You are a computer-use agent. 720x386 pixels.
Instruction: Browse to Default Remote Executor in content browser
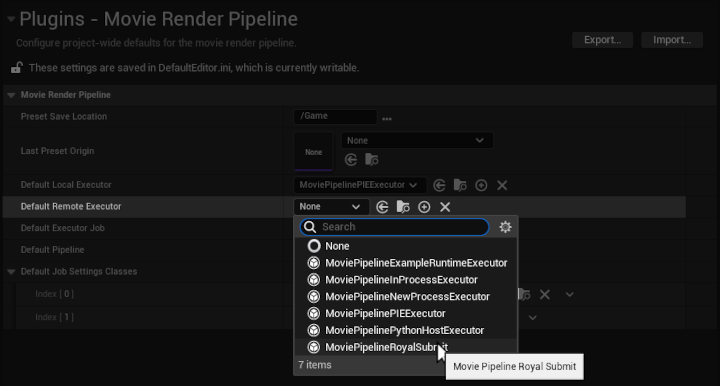point(403,207)
